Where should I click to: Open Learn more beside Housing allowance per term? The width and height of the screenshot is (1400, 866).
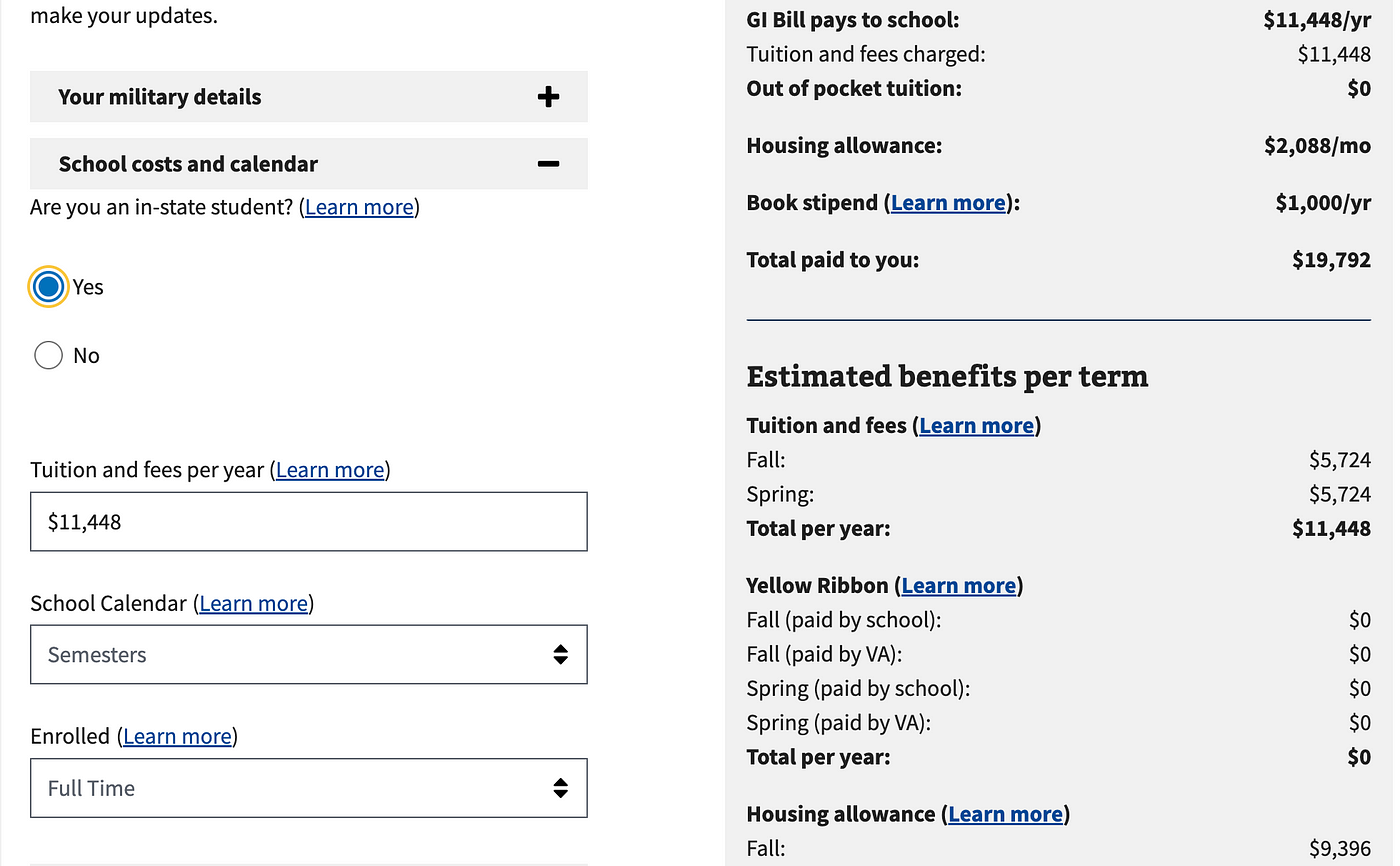[1005, 815]
